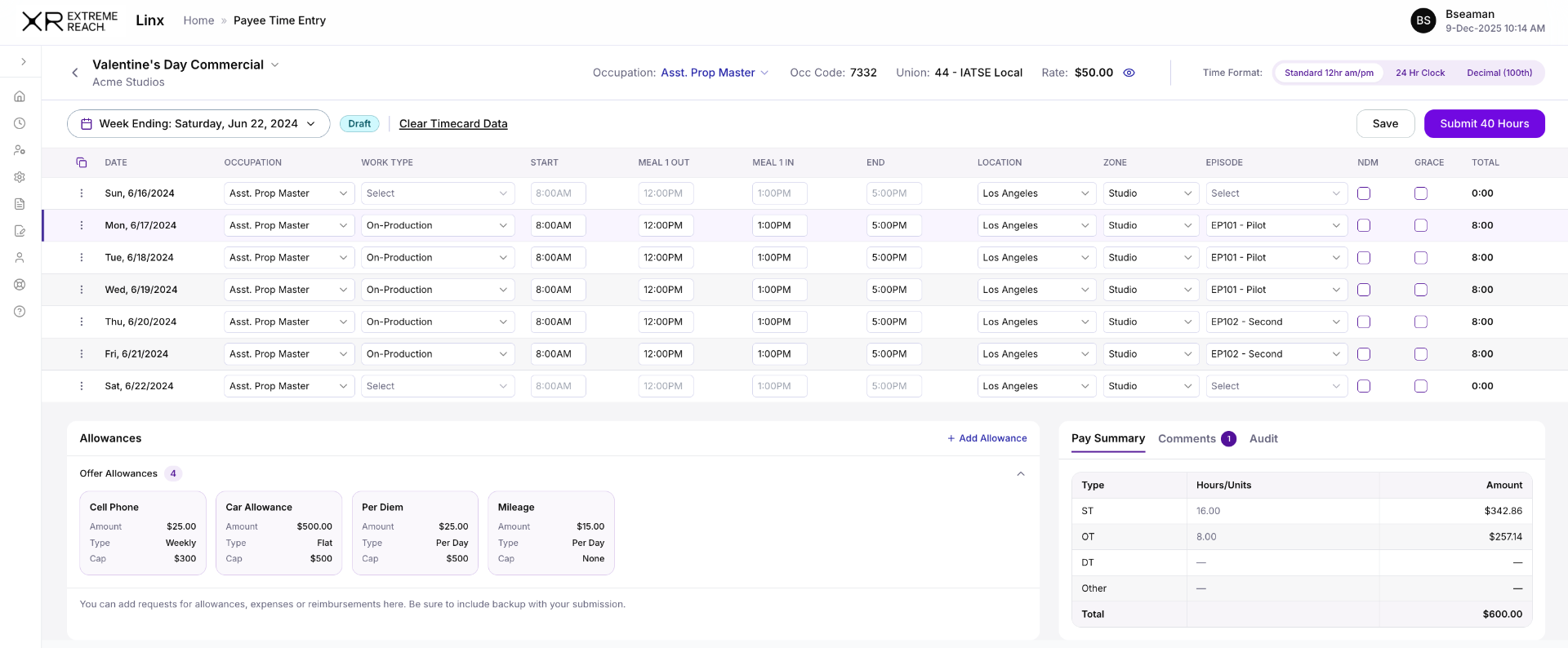The height and width of the screenshot is (648, 1568).
Task: Check Grace box for Sun, 6/16/2024
Action: pos(1421,193)
